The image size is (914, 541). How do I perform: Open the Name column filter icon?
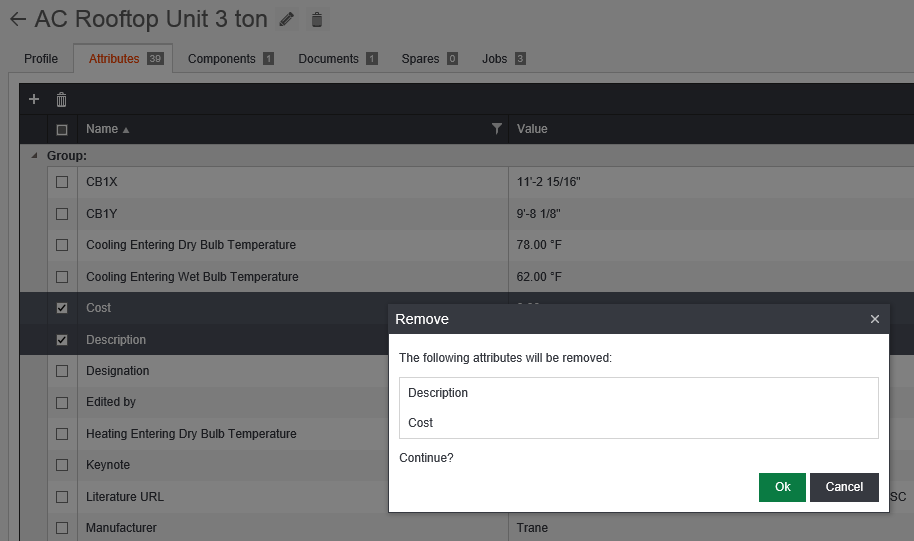coord(497,129)
